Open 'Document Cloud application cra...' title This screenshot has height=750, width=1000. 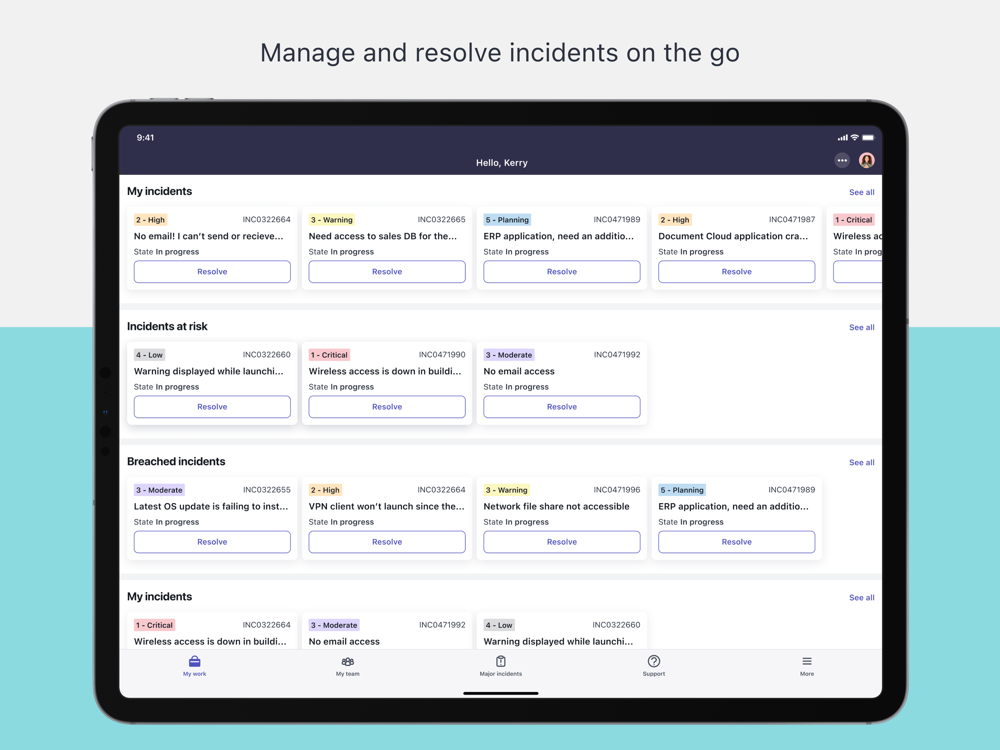tap(733, 236)
